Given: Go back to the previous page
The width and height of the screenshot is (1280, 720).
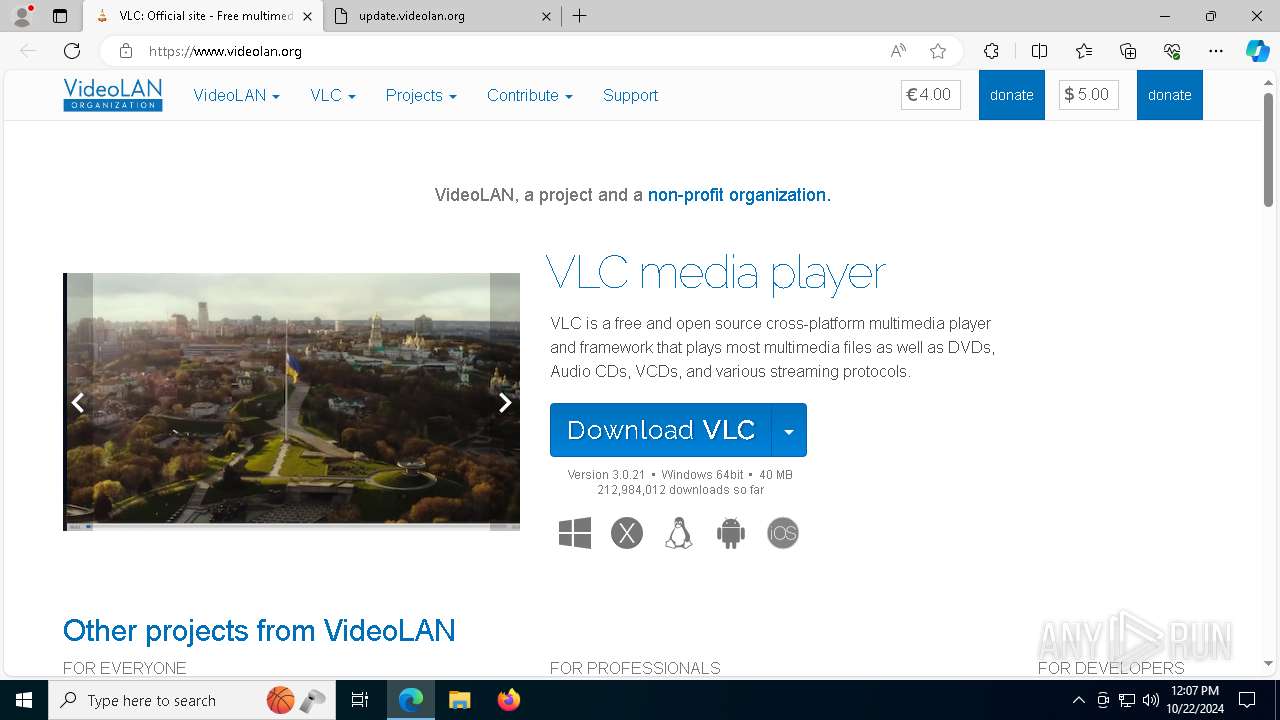Looking at the screenshot, I should 28,51.
